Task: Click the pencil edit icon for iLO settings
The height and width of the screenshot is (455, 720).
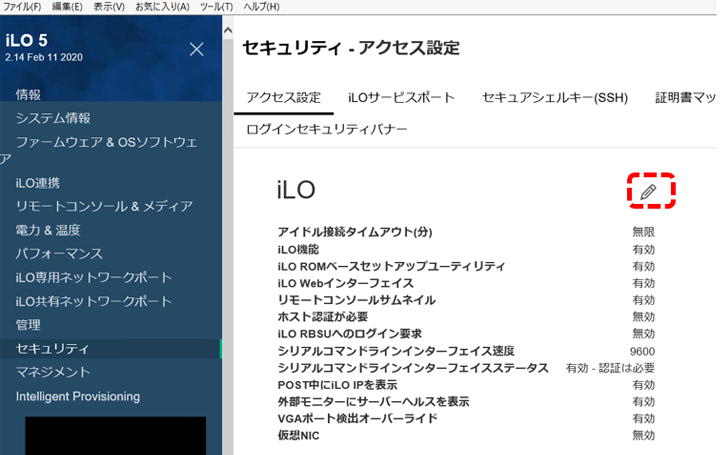Action: tap(648, 191)
